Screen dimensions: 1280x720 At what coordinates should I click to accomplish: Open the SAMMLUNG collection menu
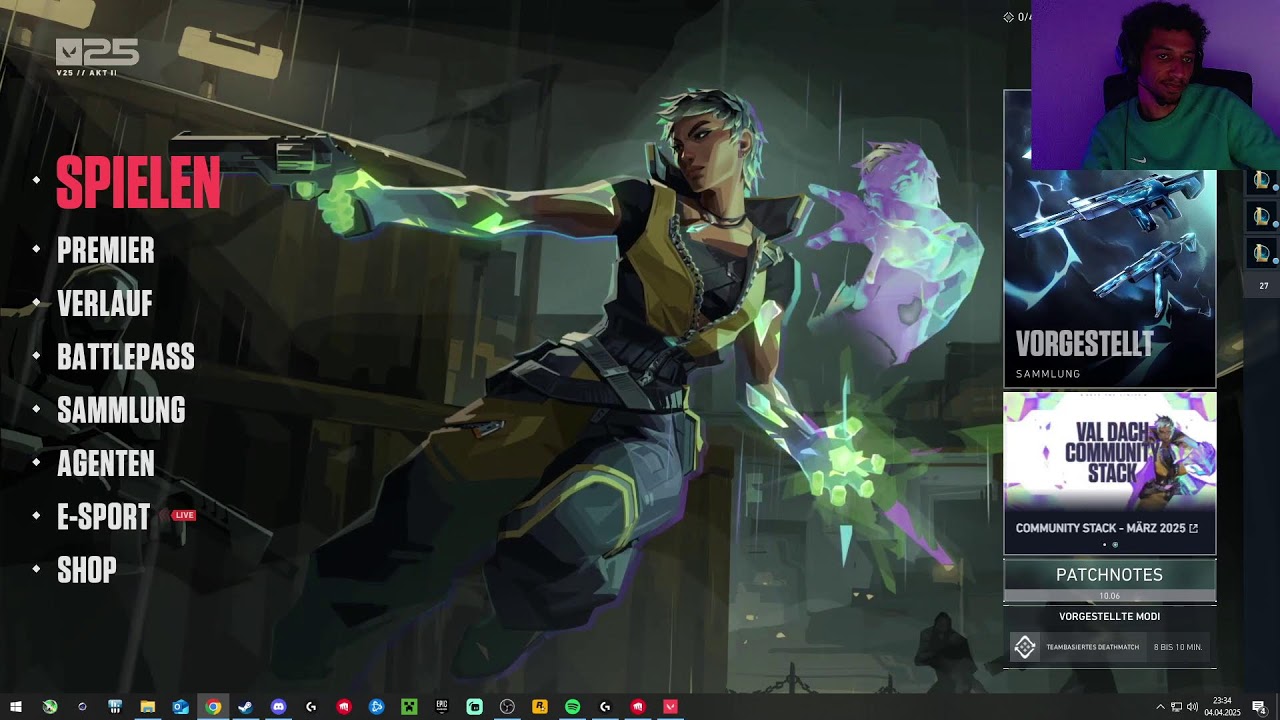[x=121, y=410]
